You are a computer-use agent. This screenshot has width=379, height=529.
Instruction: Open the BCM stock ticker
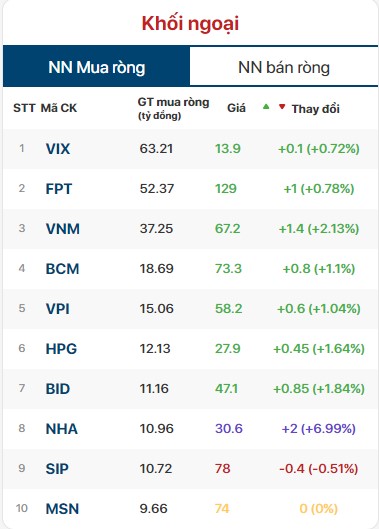click(x=62, y=269)
